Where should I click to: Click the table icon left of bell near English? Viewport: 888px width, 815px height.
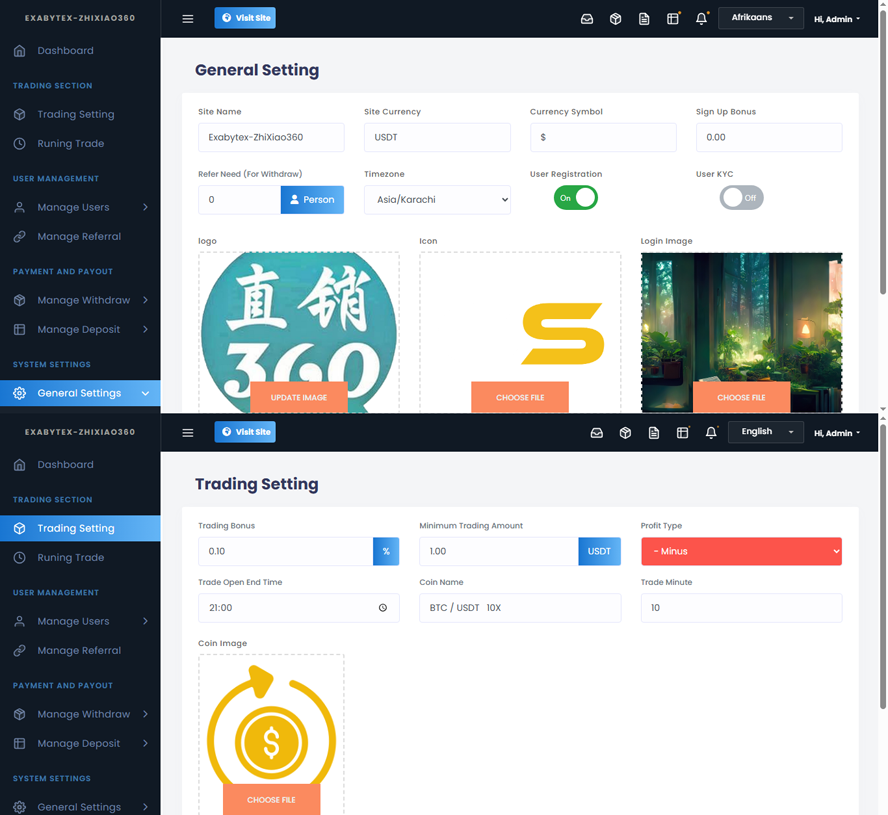pyautogui.click(x=683, y=432)
